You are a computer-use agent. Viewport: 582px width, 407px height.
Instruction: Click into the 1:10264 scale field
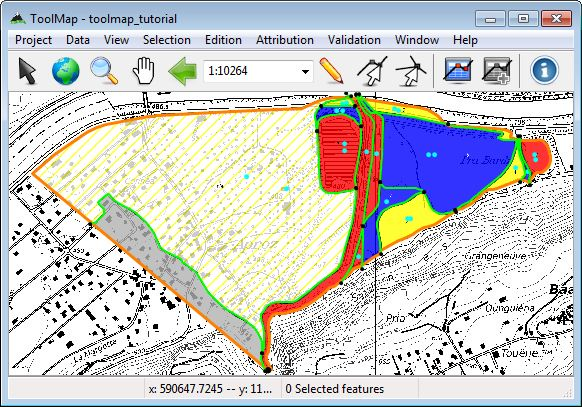point(252,71)
